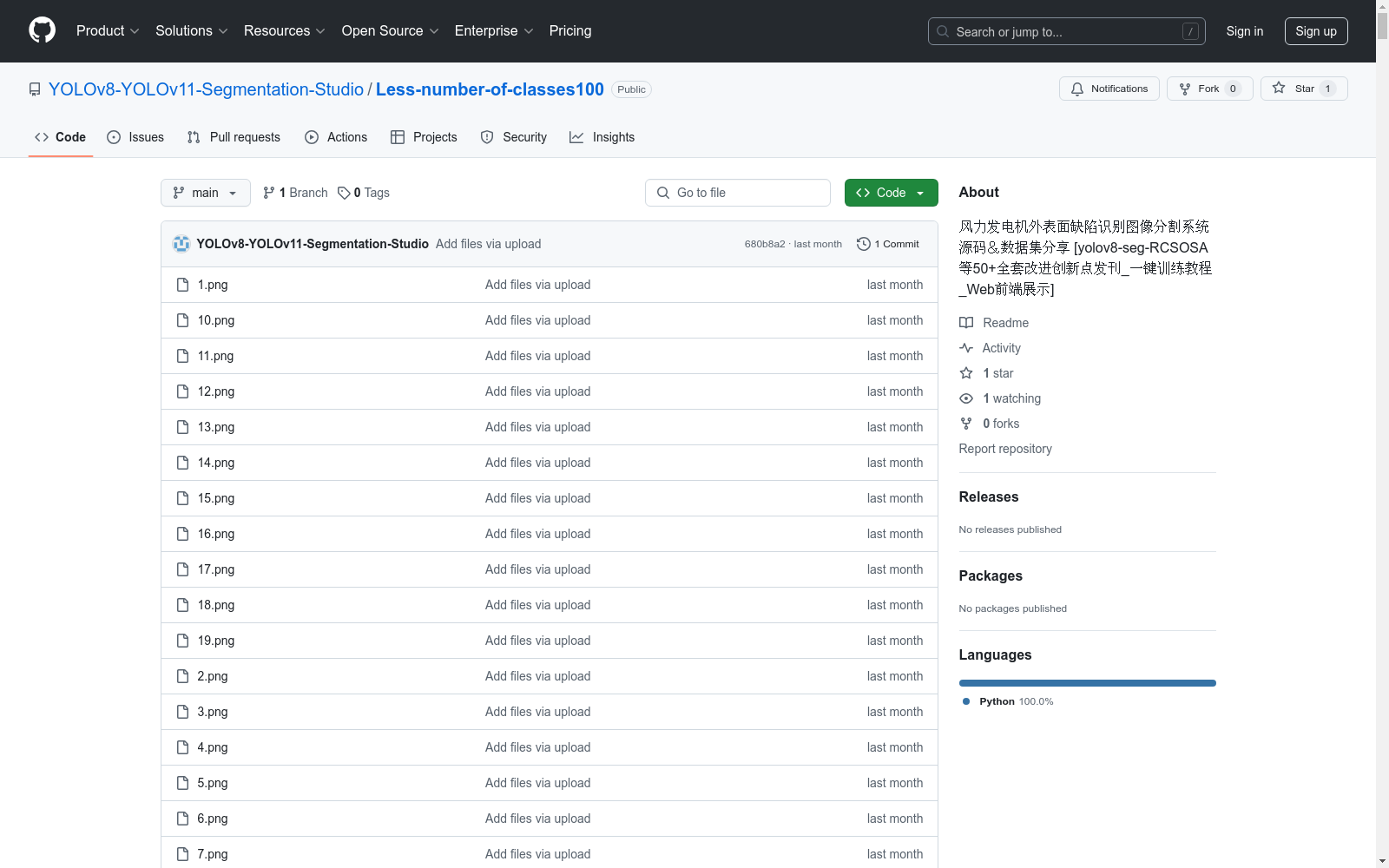The height and width of the screenshot is (868, 1389).
Task: Click the GitHub logo icon
Action: click(42, 30)
